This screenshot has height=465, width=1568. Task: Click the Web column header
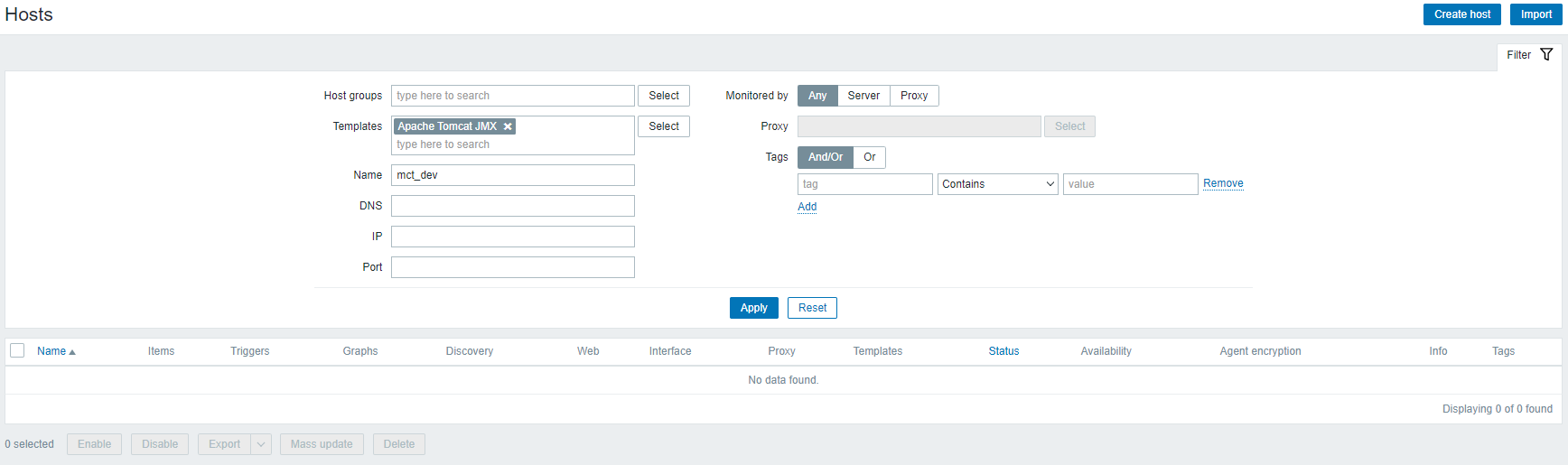[588, 351]
